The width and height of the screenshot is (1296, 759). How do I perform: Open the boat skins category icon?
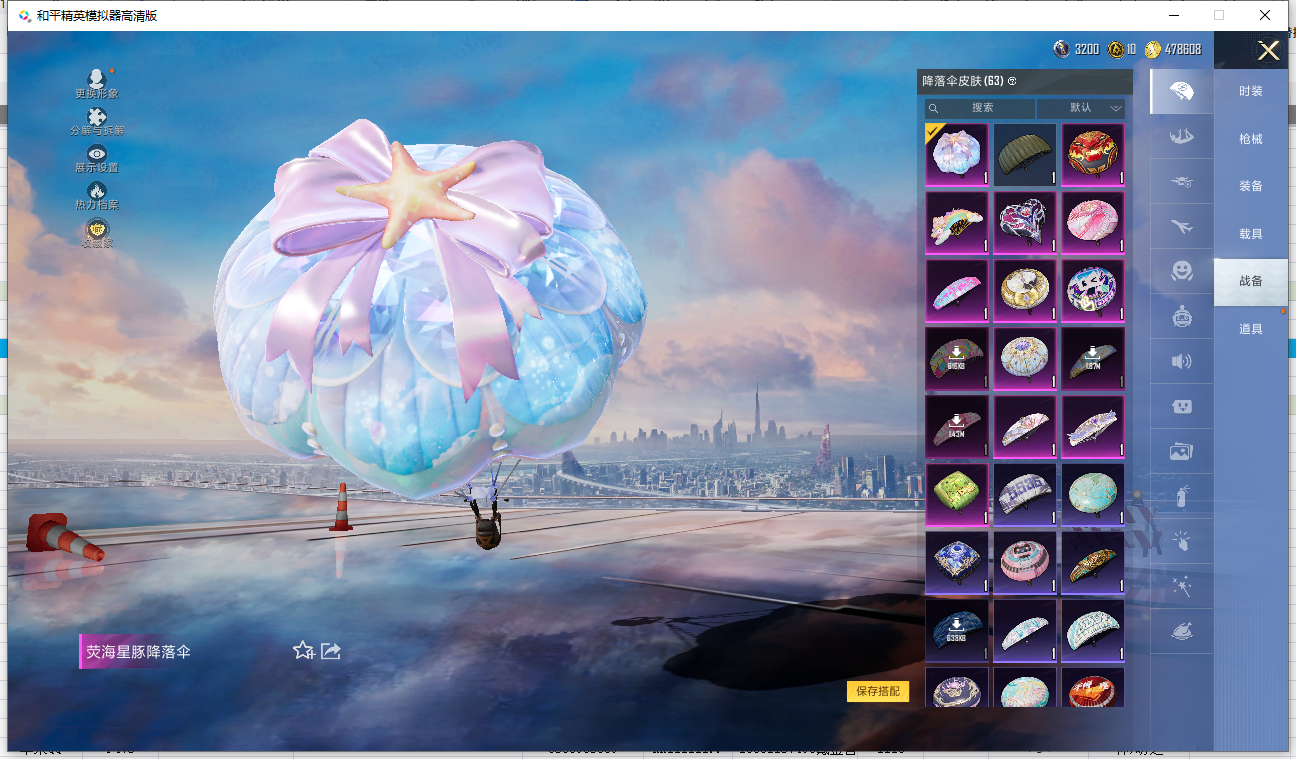[1181, 137]
